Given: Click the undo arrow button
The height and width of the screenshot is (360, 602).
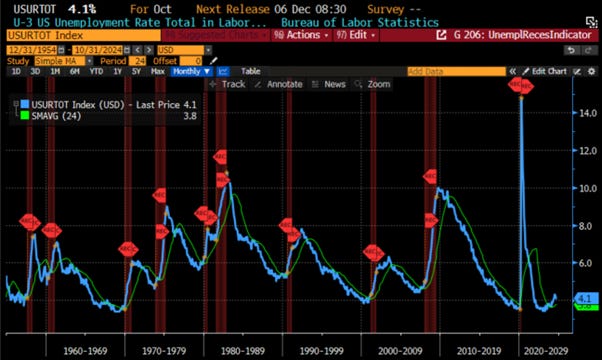Looking at the screenshot, I should [x=571, y=50].
